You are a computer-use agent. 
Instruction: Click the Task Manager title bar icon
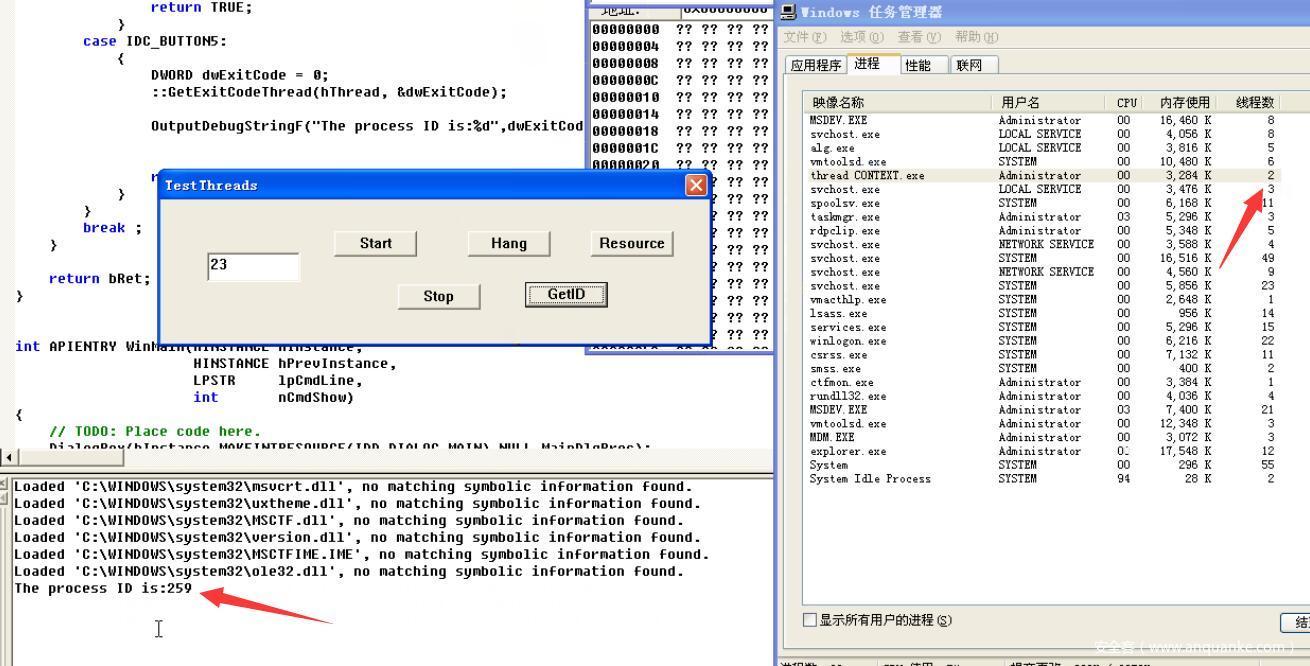pyautogui.click(x=789, y=12)
